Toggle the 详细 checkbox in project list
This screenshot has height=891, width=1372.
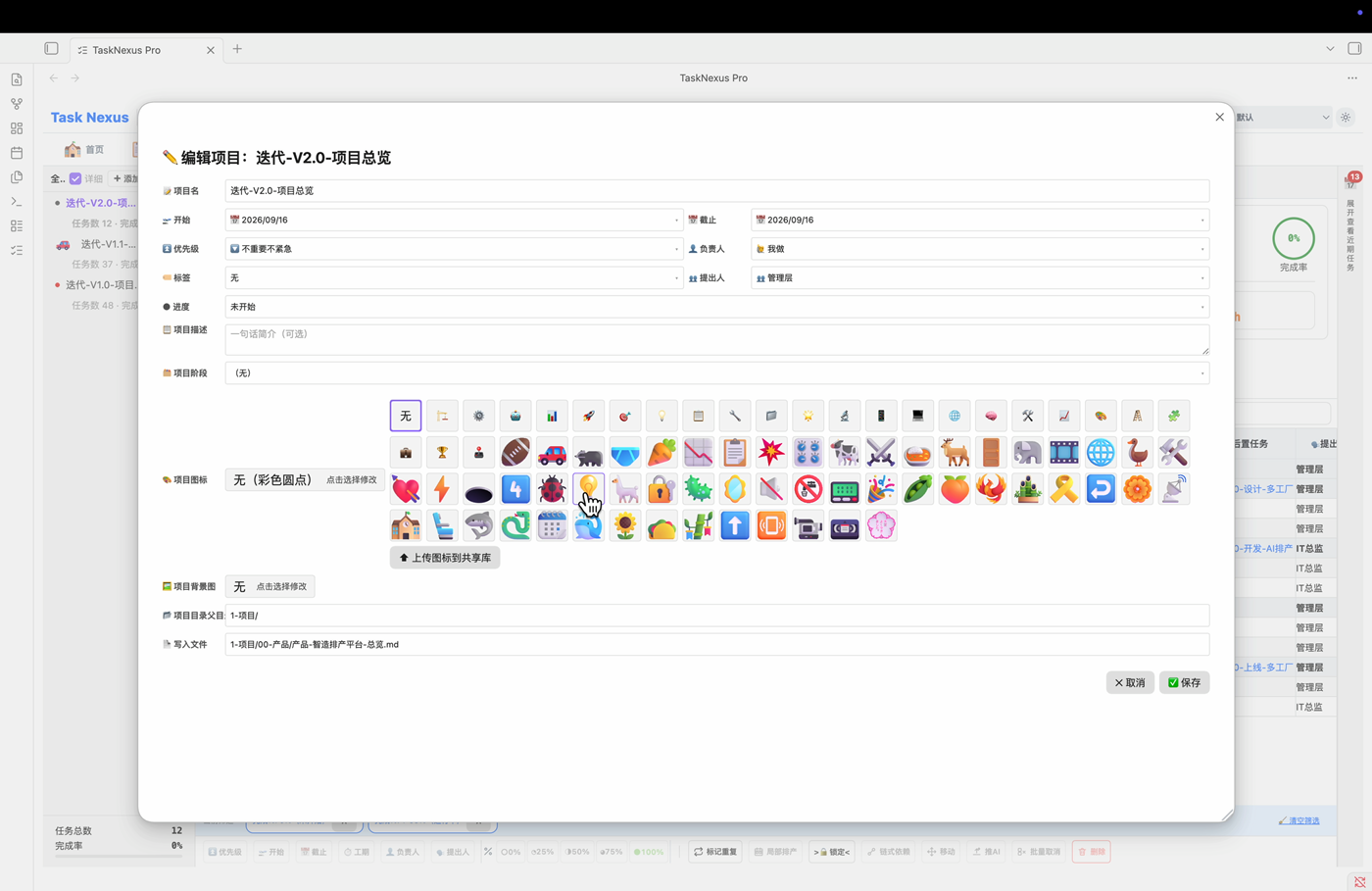[75, 178]
